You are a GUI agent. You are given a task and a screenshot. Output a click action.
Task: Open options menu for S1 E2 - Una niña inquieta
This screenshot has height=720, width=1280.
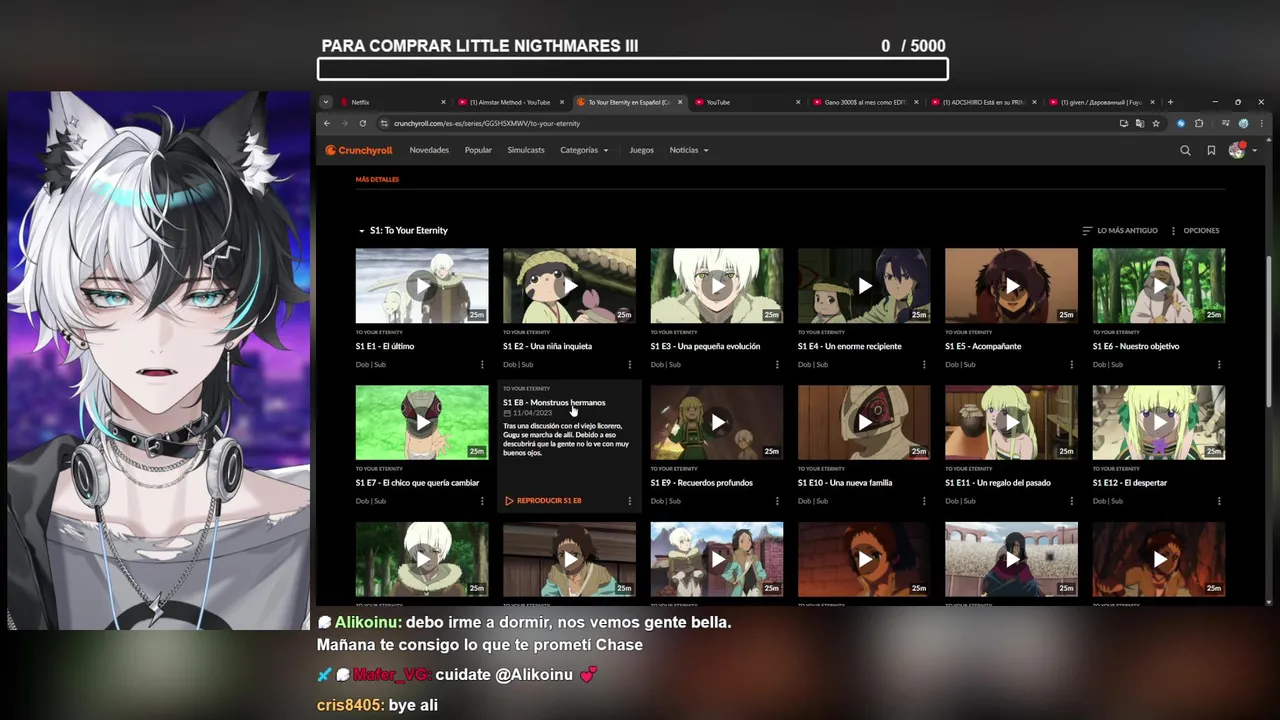(629, 364)
